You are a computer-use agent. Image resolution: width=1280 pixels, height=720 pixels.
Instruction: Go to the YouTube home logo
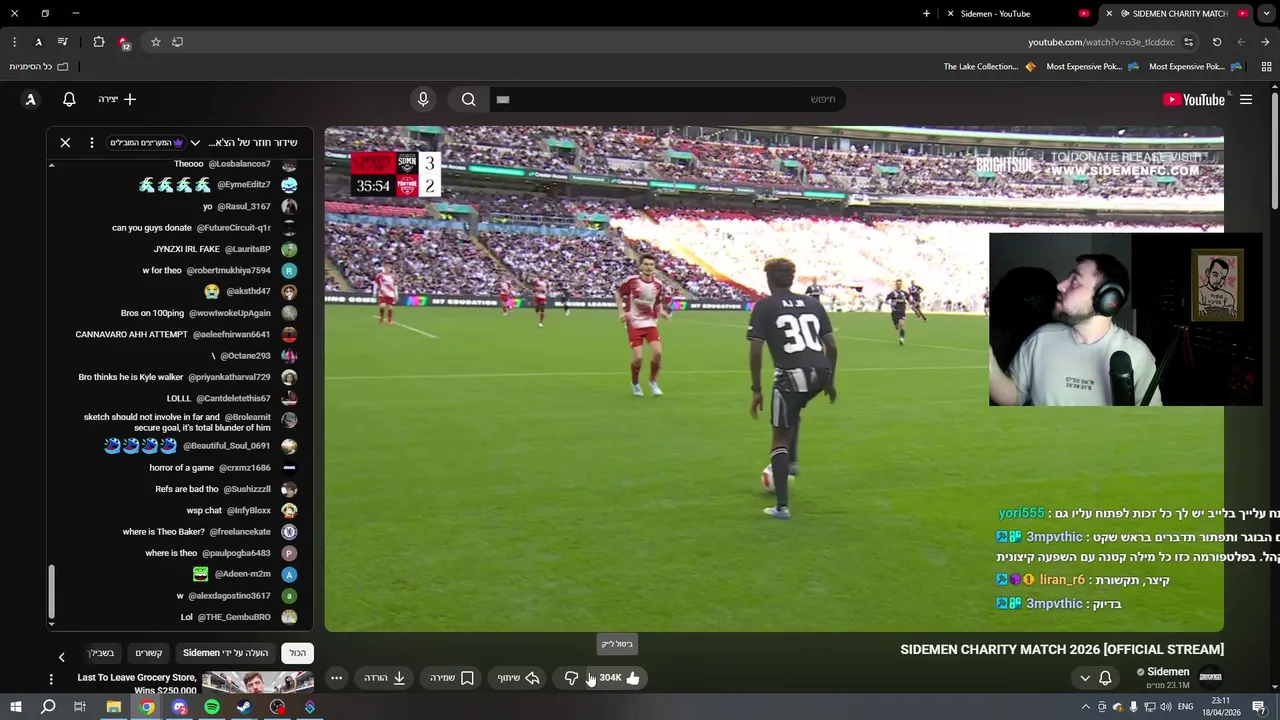(1194, 99)
